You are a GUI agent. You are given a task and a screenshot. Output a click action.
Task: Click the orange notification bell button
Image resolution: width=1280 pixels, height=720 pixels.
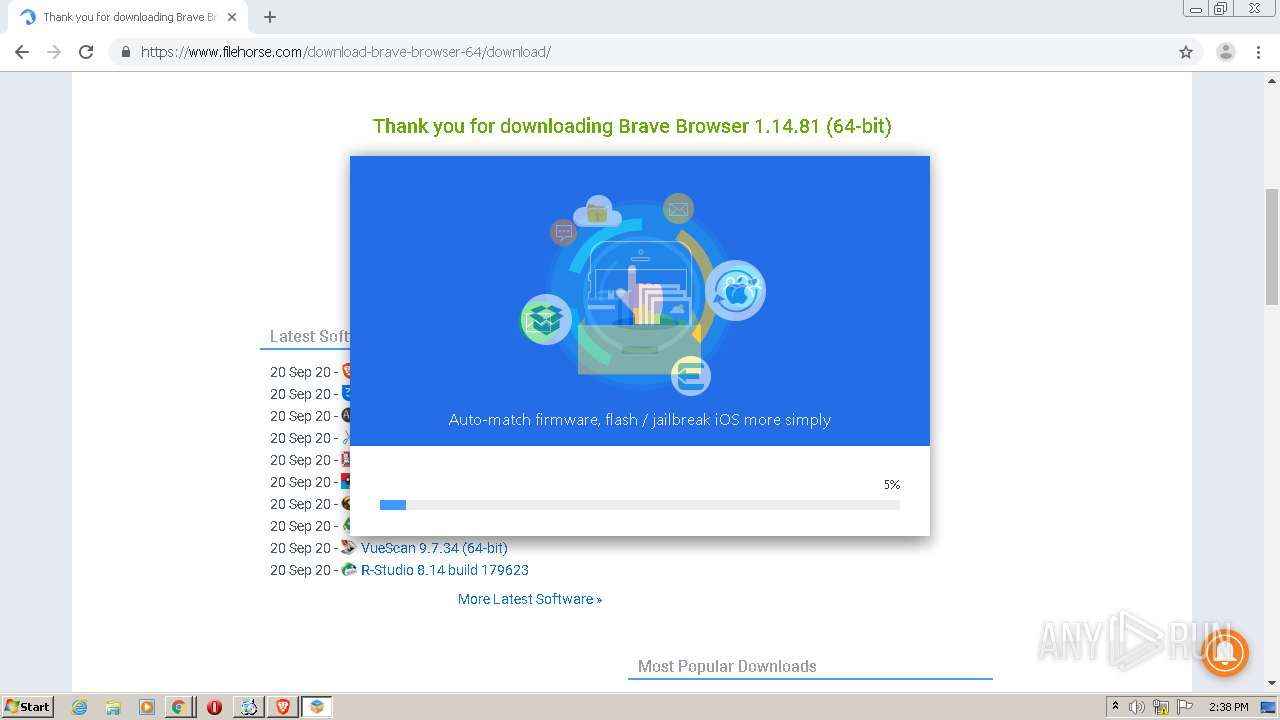pos(1224,652)
